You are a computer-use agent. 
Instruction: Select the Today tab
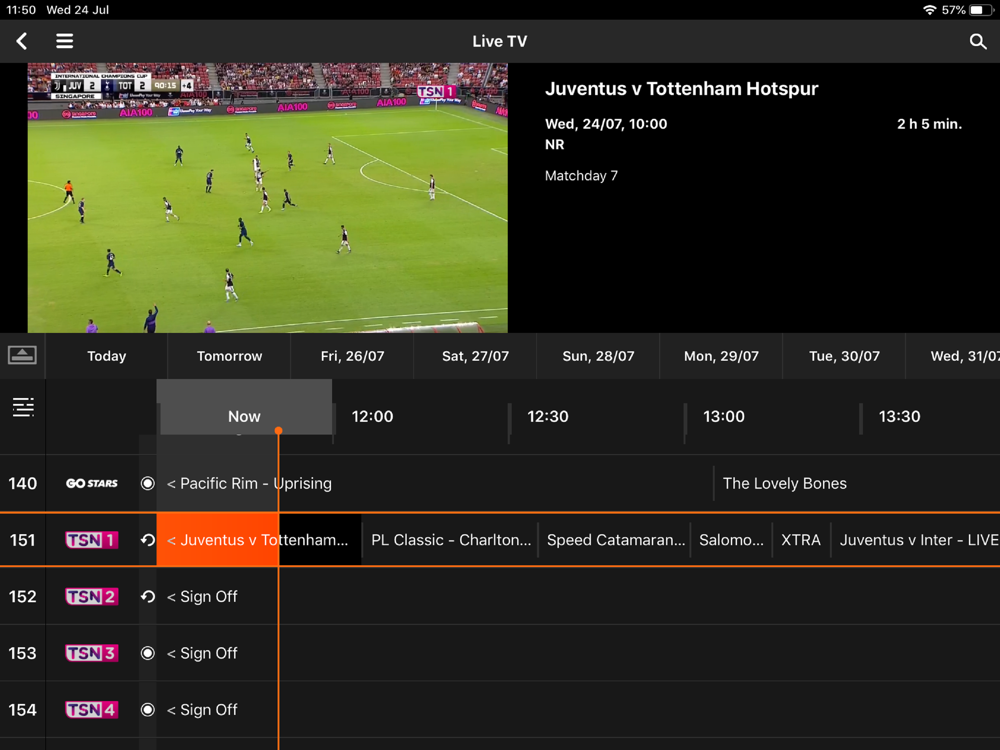point(107,356)
